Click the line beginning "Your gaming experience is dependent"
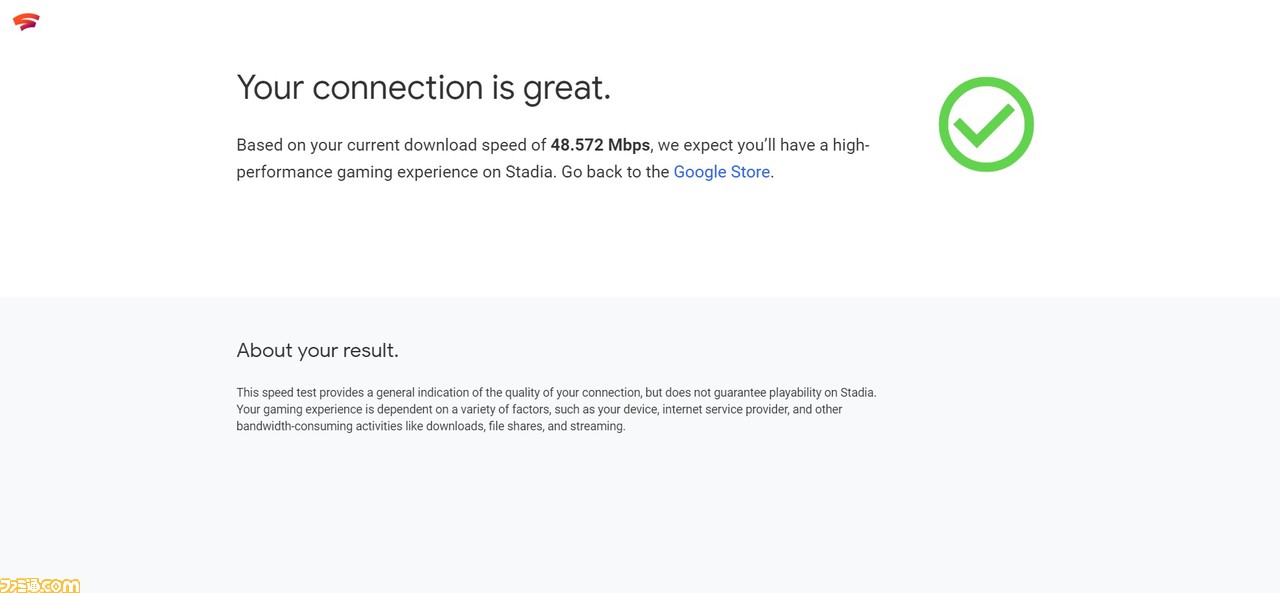 pos(539,410)
